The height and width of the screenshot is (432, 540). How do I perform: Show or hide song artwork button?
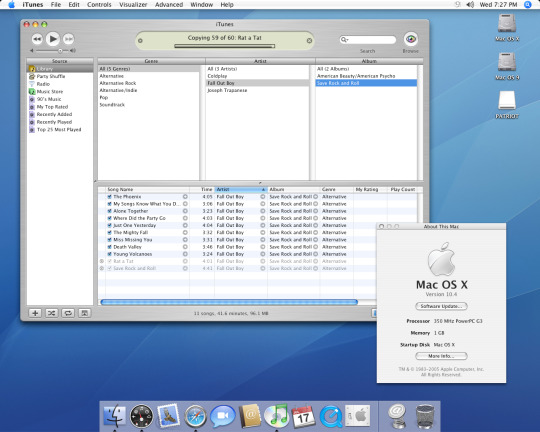pos(85,313)
